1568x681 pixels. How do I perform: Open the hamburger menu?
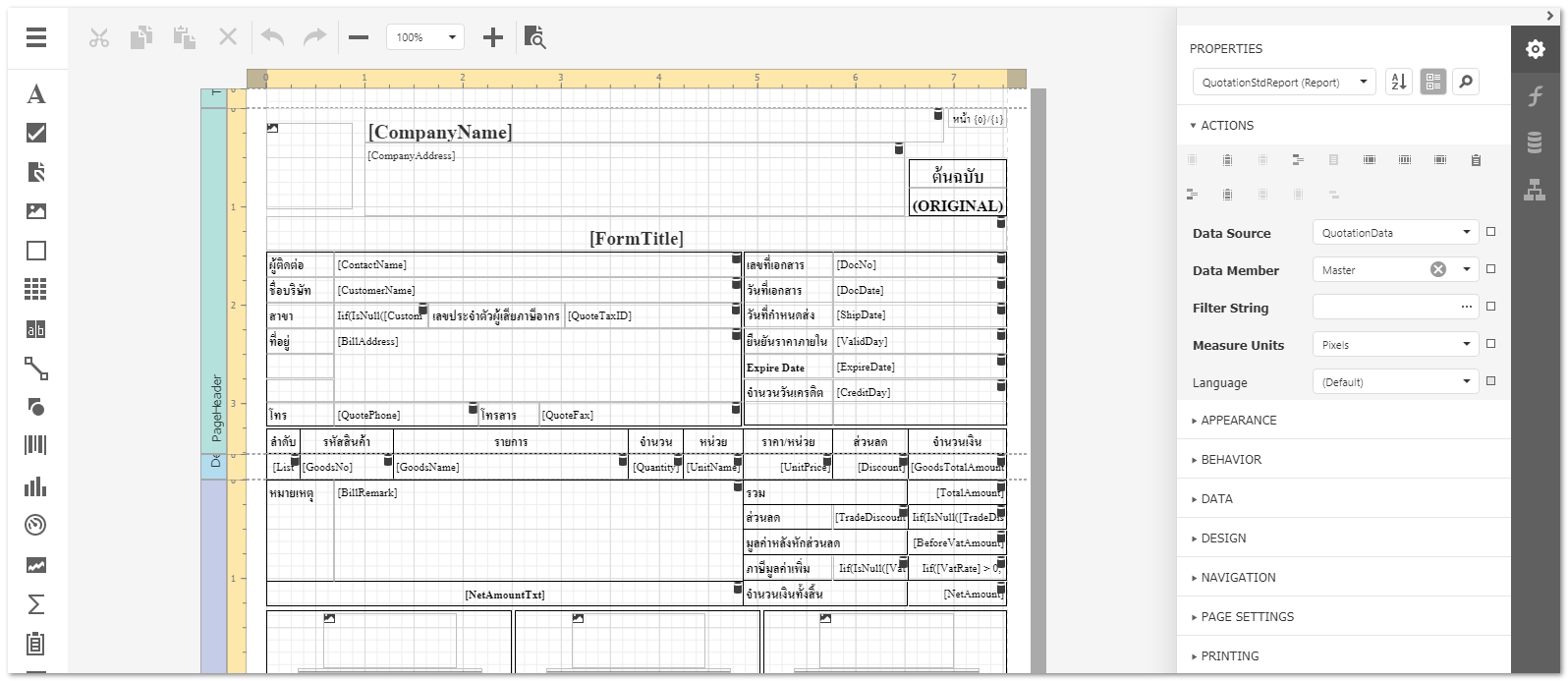point(36,37)
